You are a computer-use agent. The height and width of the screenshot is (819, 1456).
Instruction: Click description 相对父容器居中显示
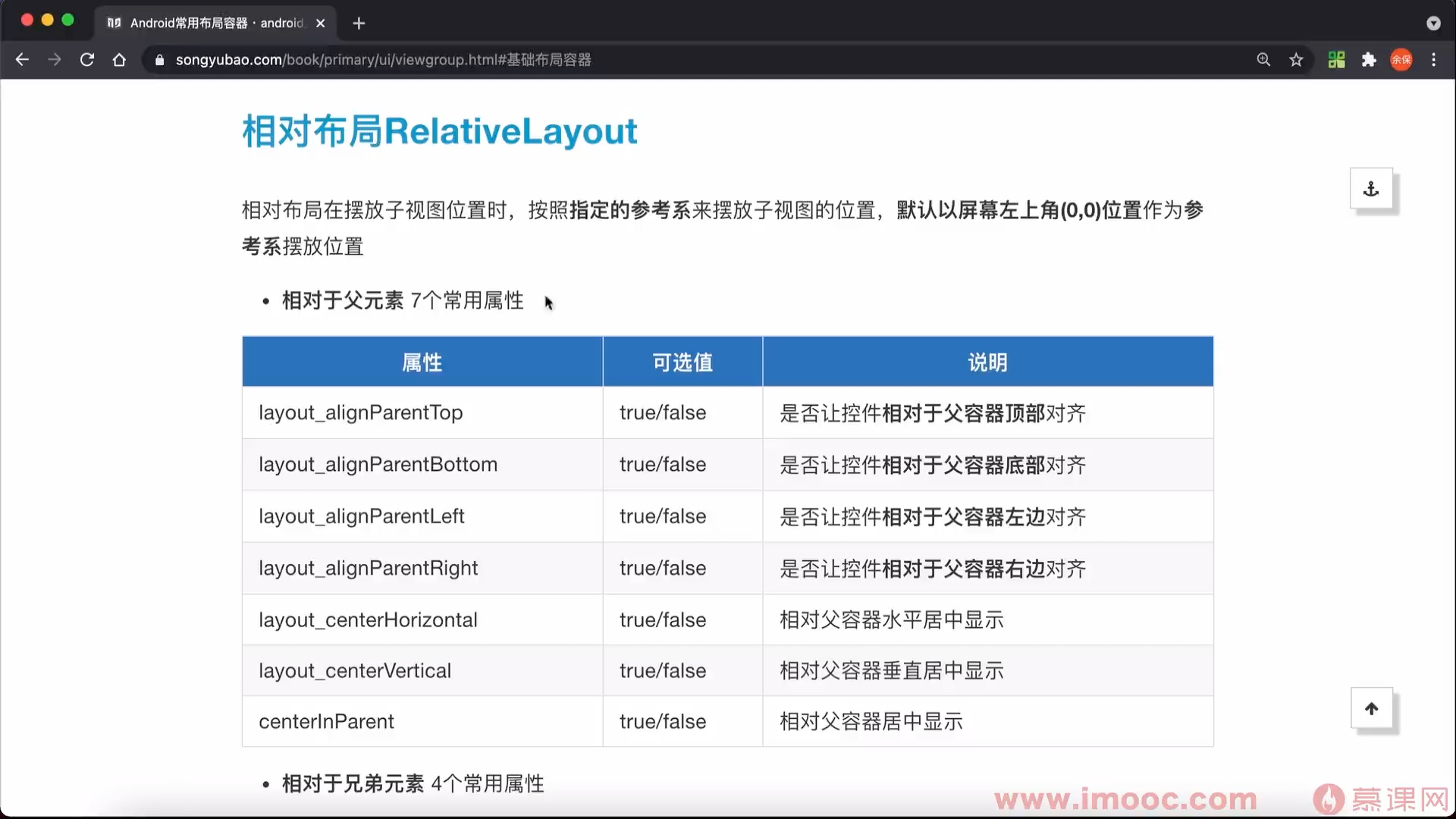871,721
